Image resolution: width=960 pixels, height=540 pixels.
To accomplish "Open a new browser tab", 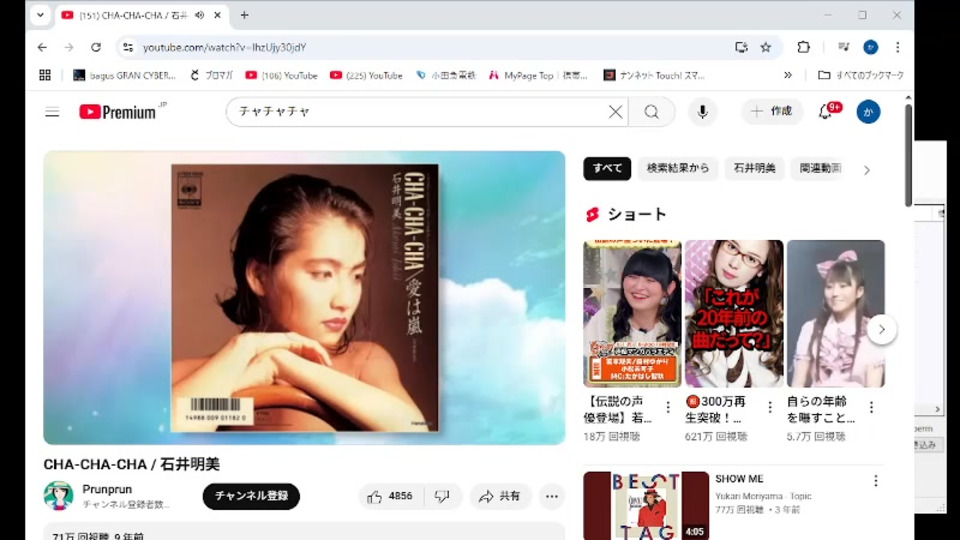I will (244, 15).
